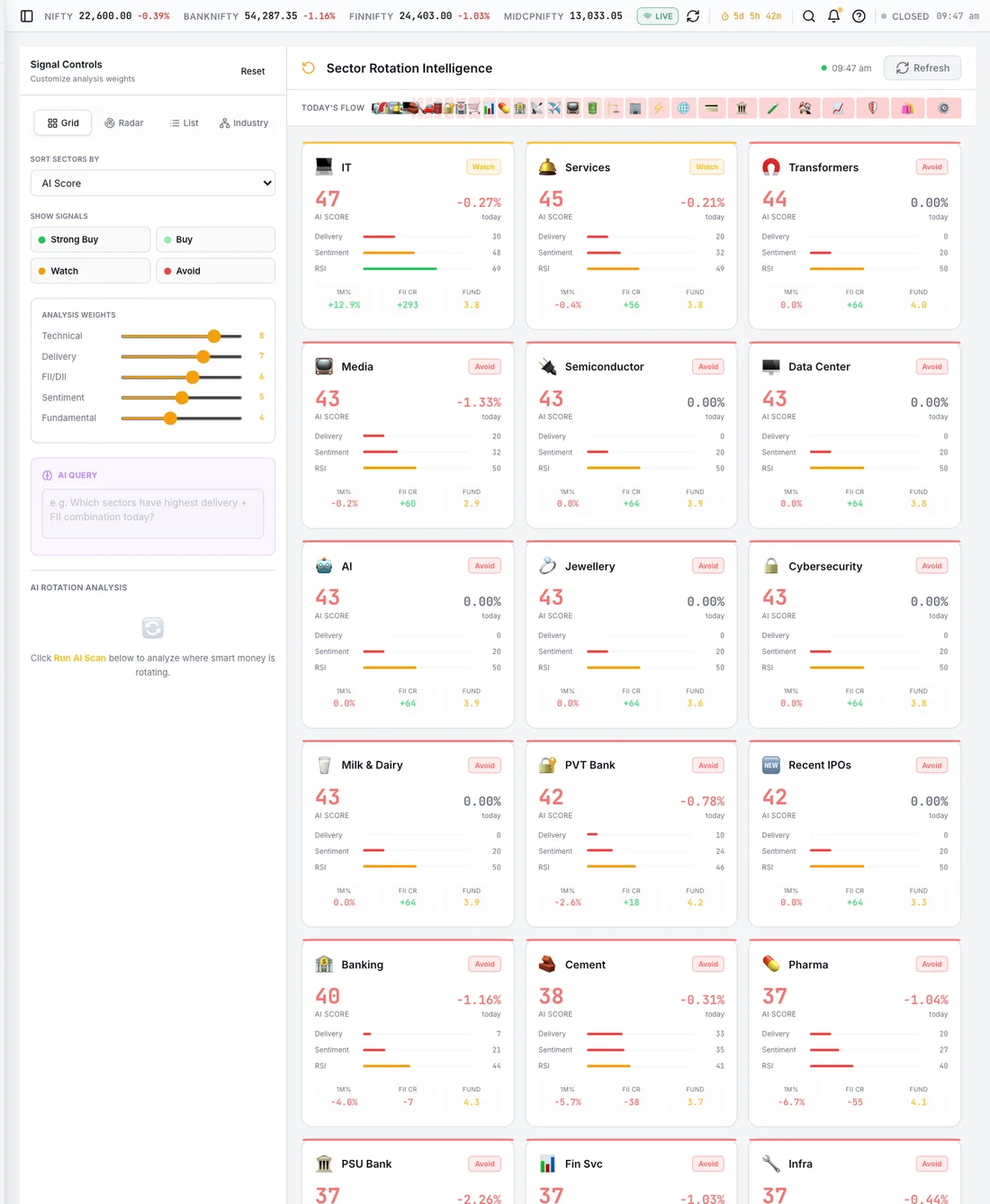Open the notifications bell

point(834,16)
